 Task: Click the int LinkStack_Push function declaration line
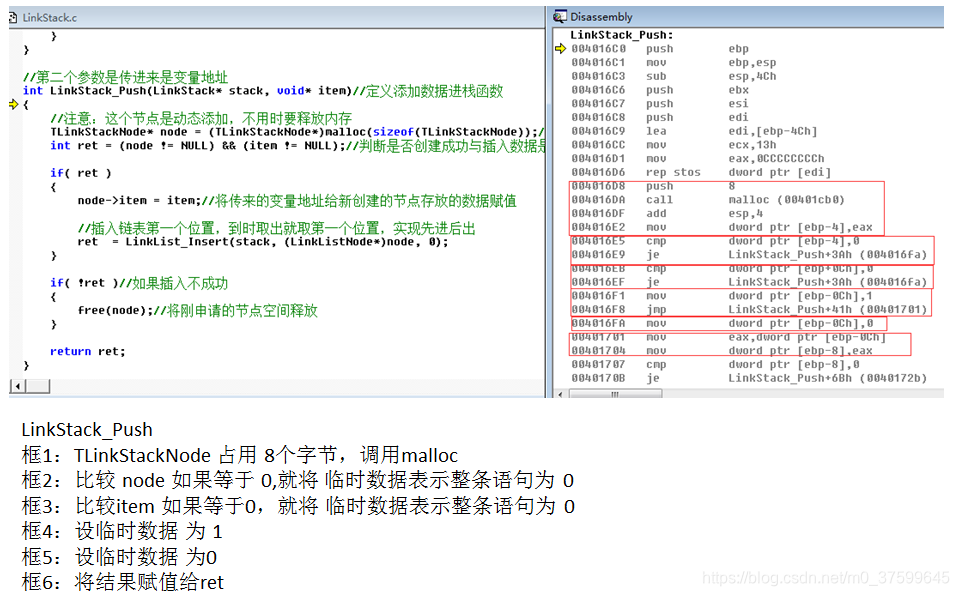coord(263,91)
